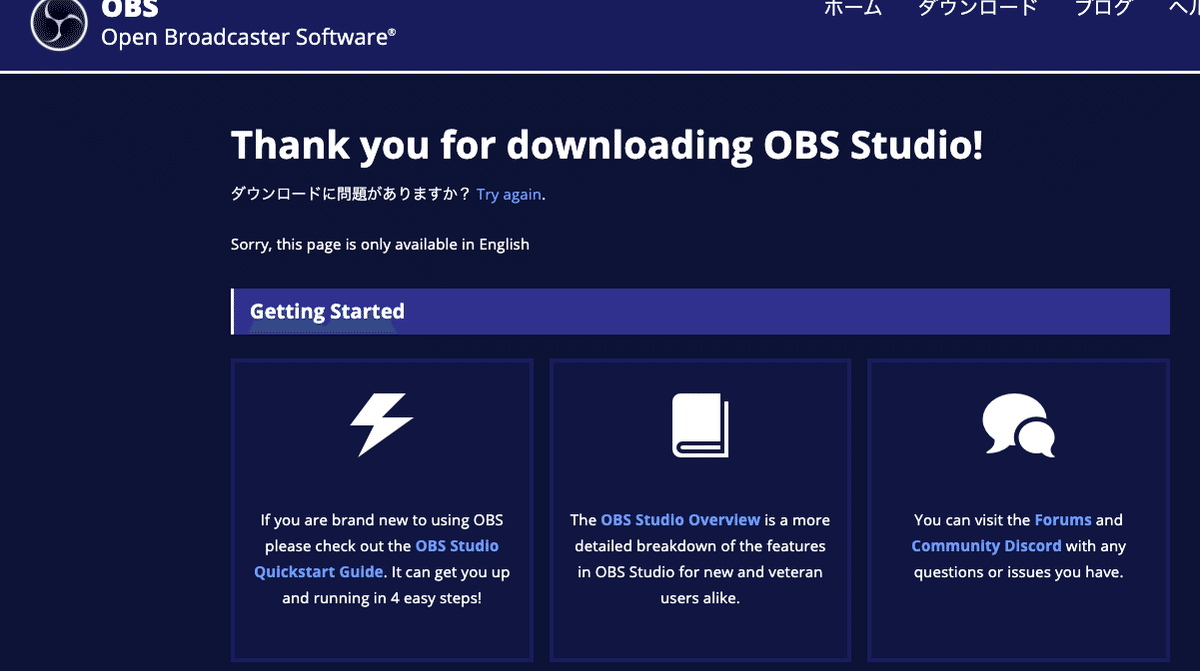Viewport: 1200px width, 671px height.
Task: Open the OBS Studio Quickstart Guide link
Action: coord(376,559)
